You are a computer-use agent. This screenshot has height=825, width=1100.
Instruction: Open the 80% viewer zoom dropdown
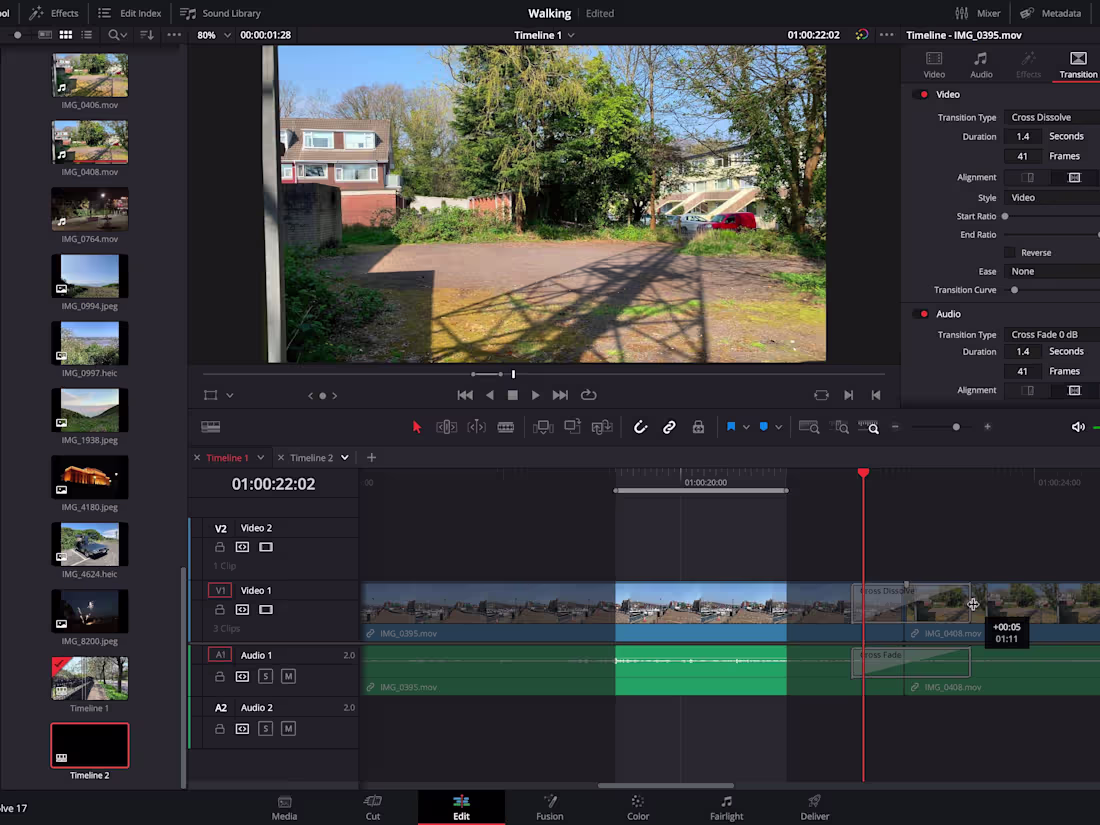(208, 34)
